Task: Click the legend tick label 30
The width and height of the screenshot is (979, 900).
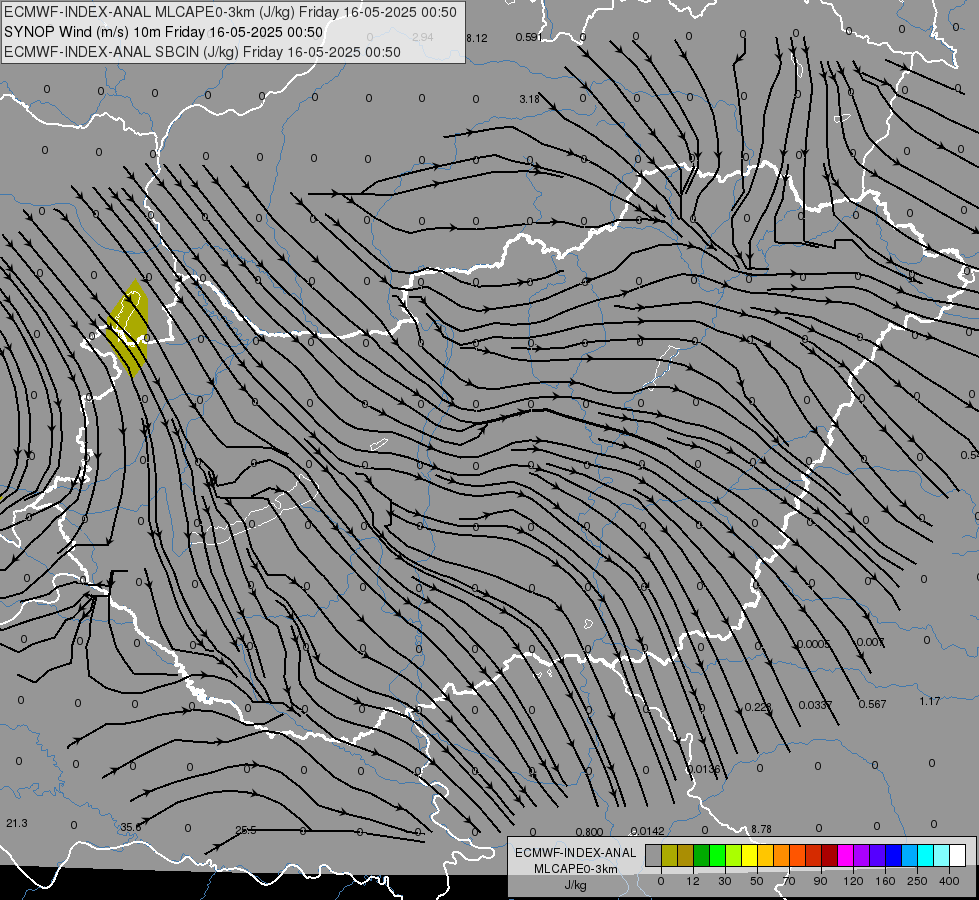Action: pyautogui.click(x=725, y=881)
